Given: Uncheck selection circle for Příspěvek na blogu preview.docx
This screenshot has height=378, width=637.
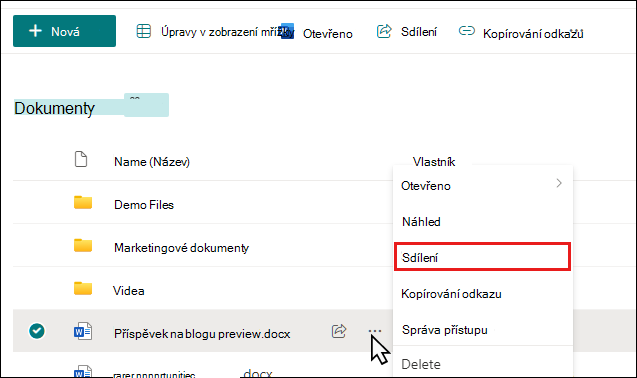Looking at the screenshot, I should [x=37, y=331].
